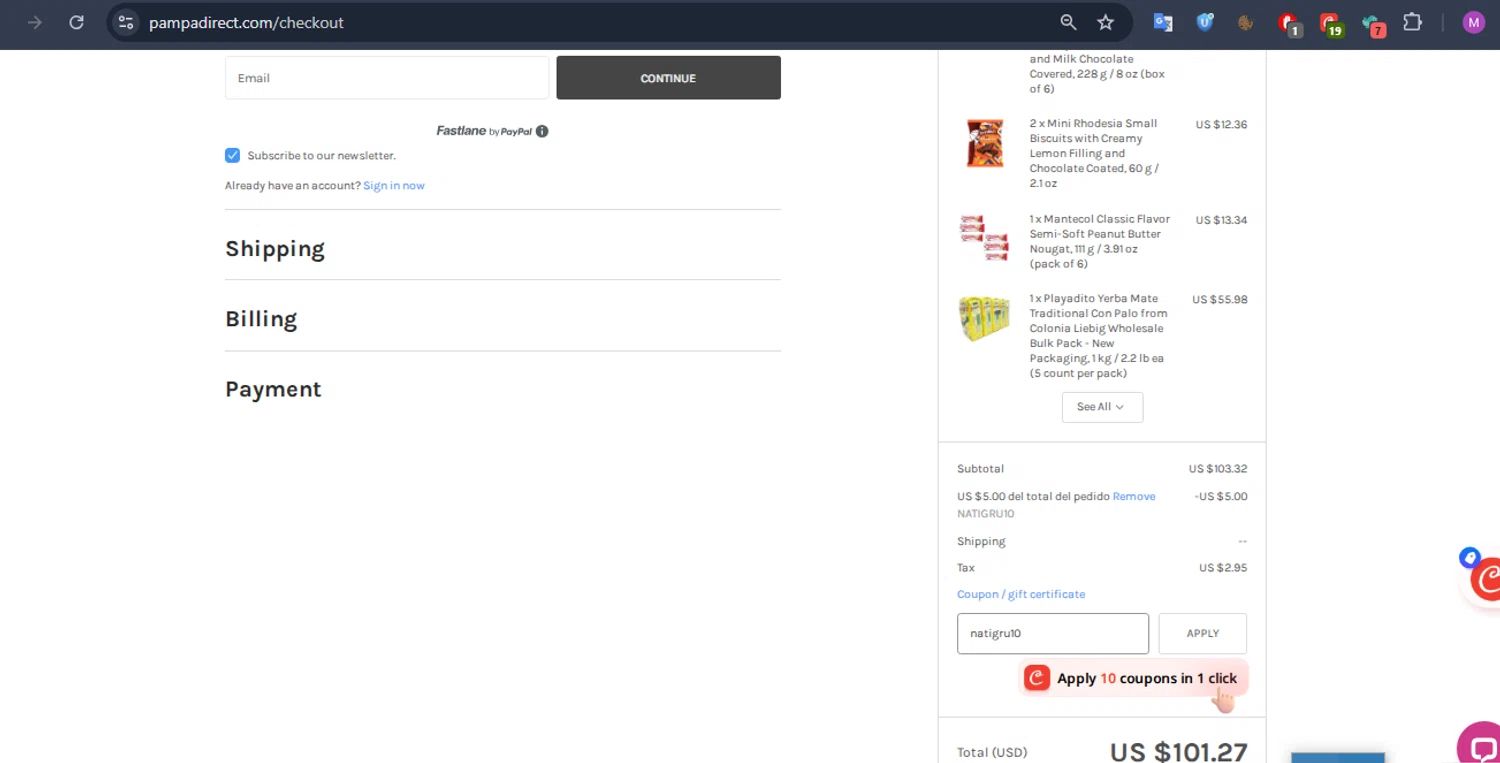Click the Playadito Yerba Mate description
1500x763 pixels.
1099,336
